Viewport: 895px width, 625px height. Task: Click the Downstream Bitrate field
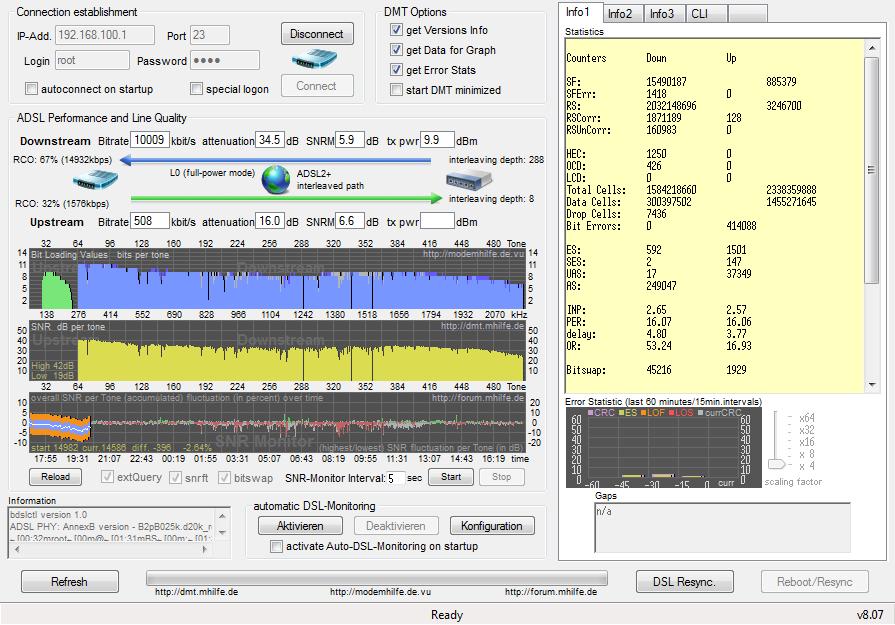click(150, 140)
